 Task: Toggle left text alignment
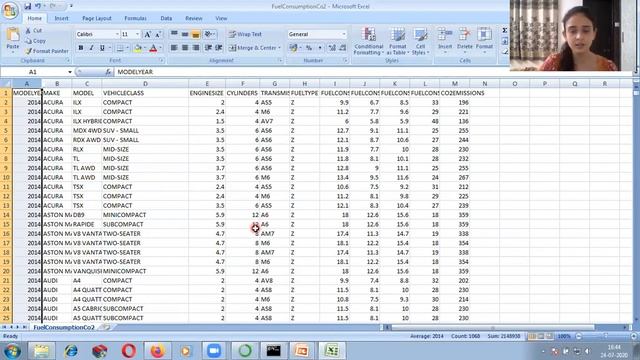pyautogui.click(x=174, y=48)
